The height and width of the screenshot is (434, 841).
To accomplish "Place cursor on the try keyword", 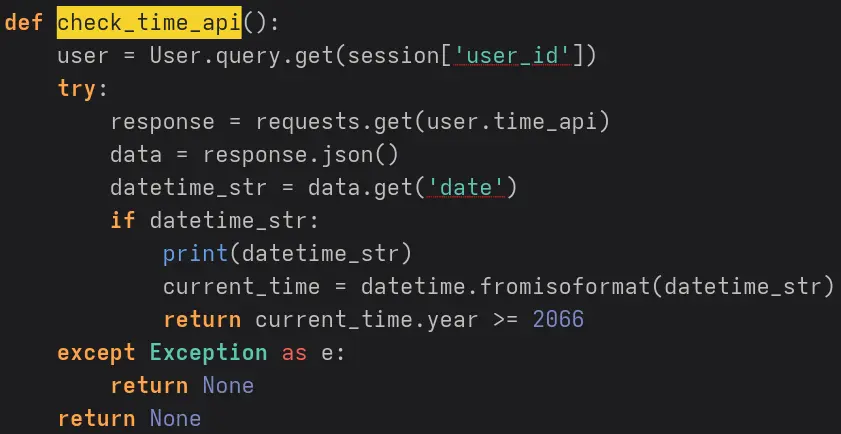I will coord(77,88).
